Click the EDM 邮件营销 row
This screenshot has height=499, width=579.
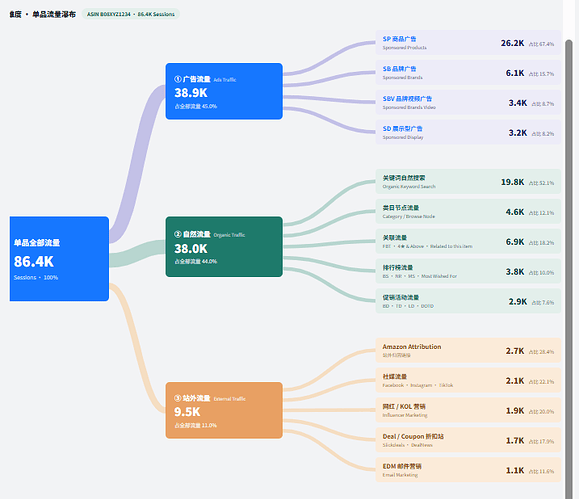tap(468, 470)
